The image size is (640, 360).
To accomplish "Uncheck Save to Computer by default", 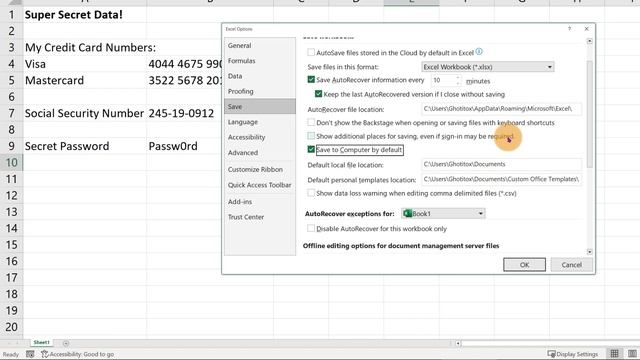I will (311, 149).
